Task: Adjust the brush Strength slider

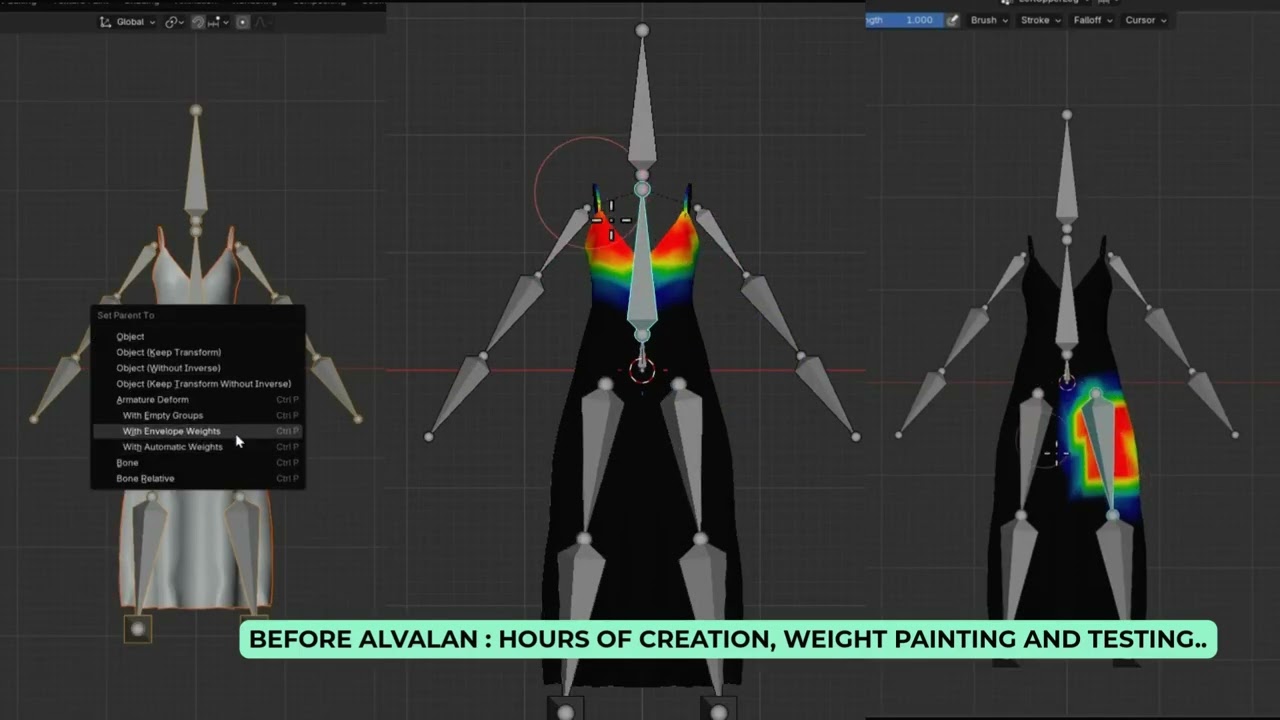Action: click(904, 20)
